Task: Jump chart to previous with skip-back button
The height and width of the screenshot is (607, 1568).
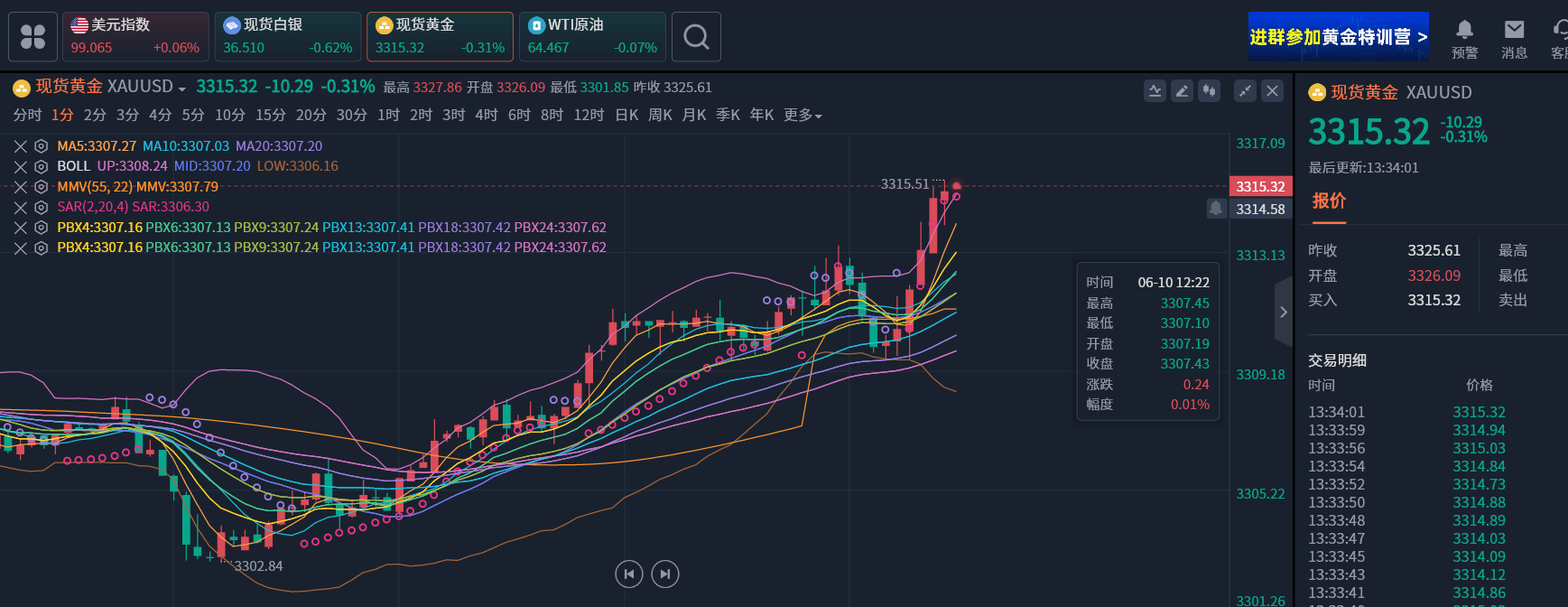Action: pos(629,574)
